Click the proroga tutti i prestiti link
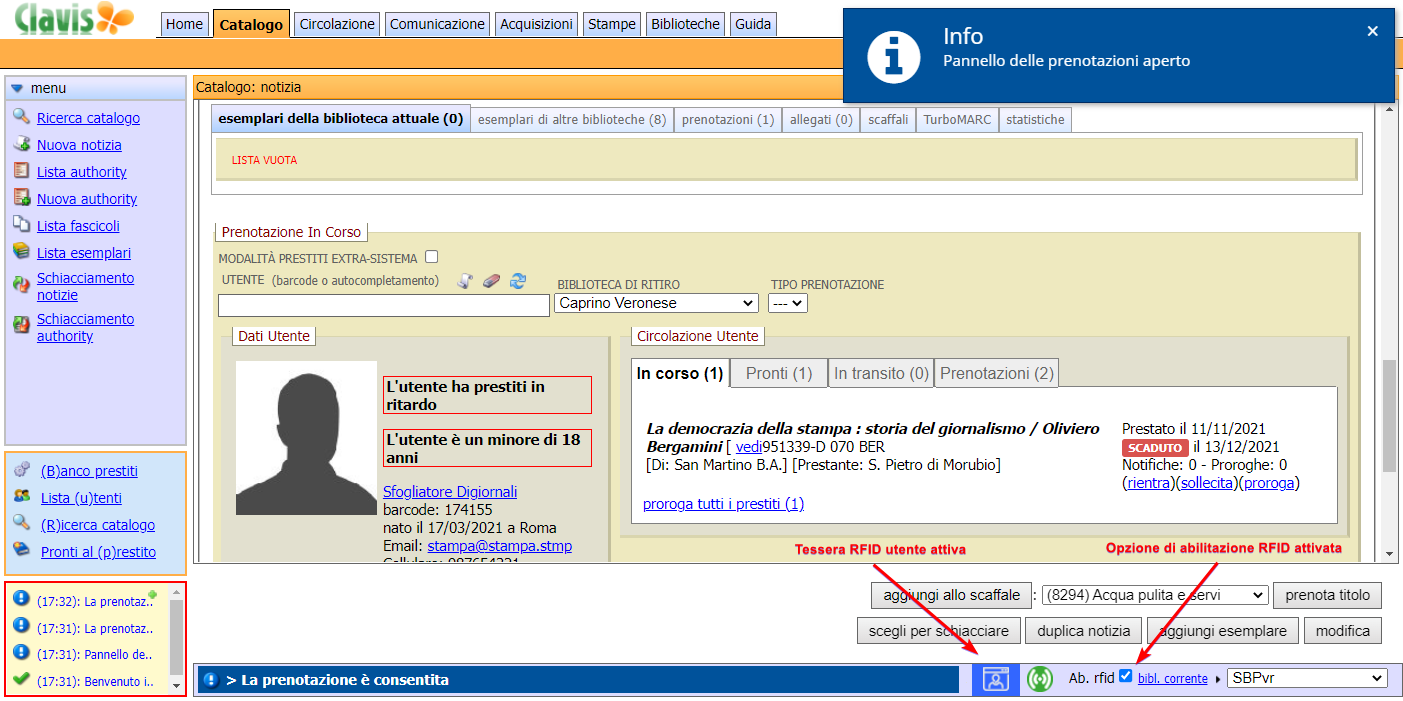 tap(723, 504)
